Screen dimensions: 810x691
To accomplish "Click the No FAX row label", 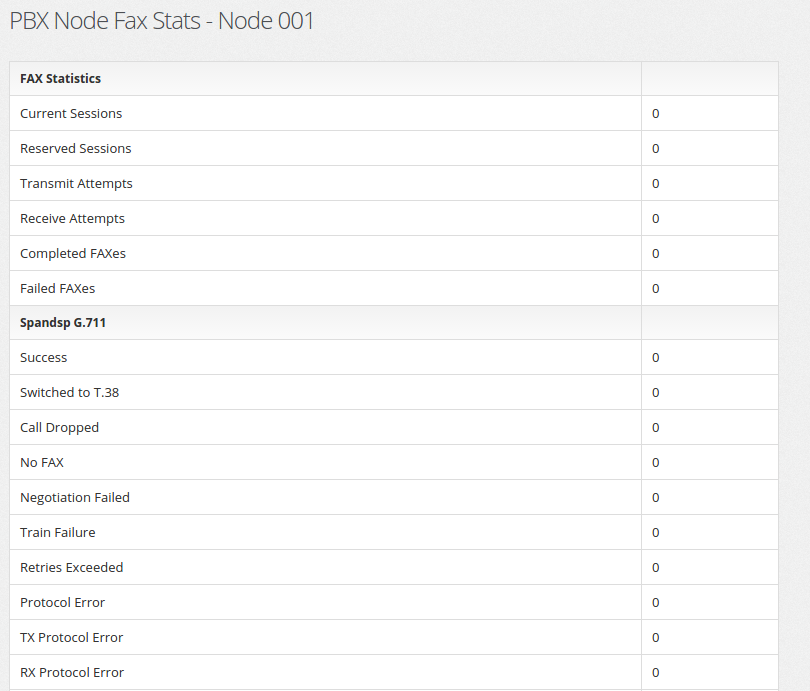I will [x=42, y=463].
